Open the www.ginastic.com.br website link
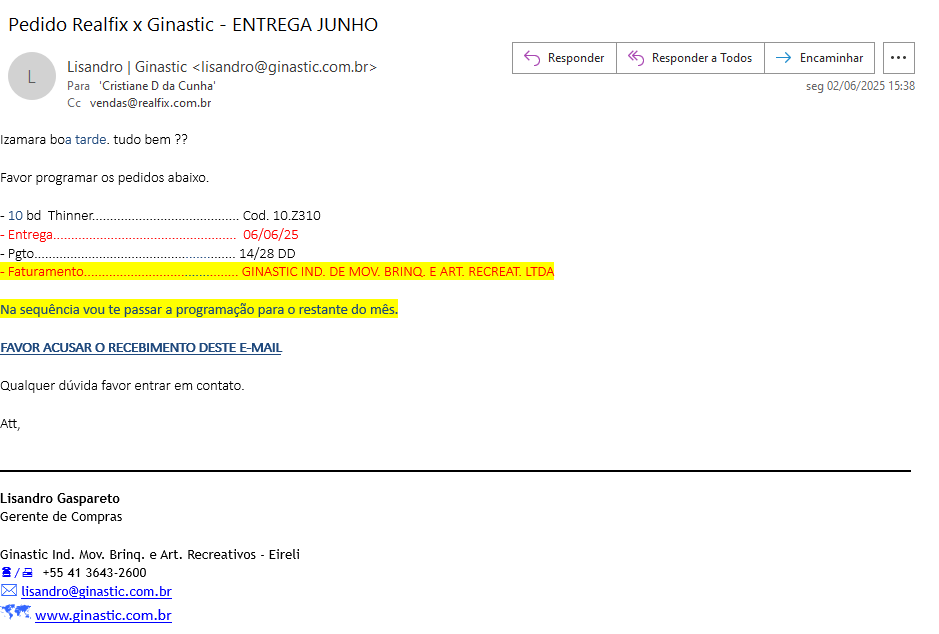The width and height of the screenshot is (939, 634). [x=103, y=615]
